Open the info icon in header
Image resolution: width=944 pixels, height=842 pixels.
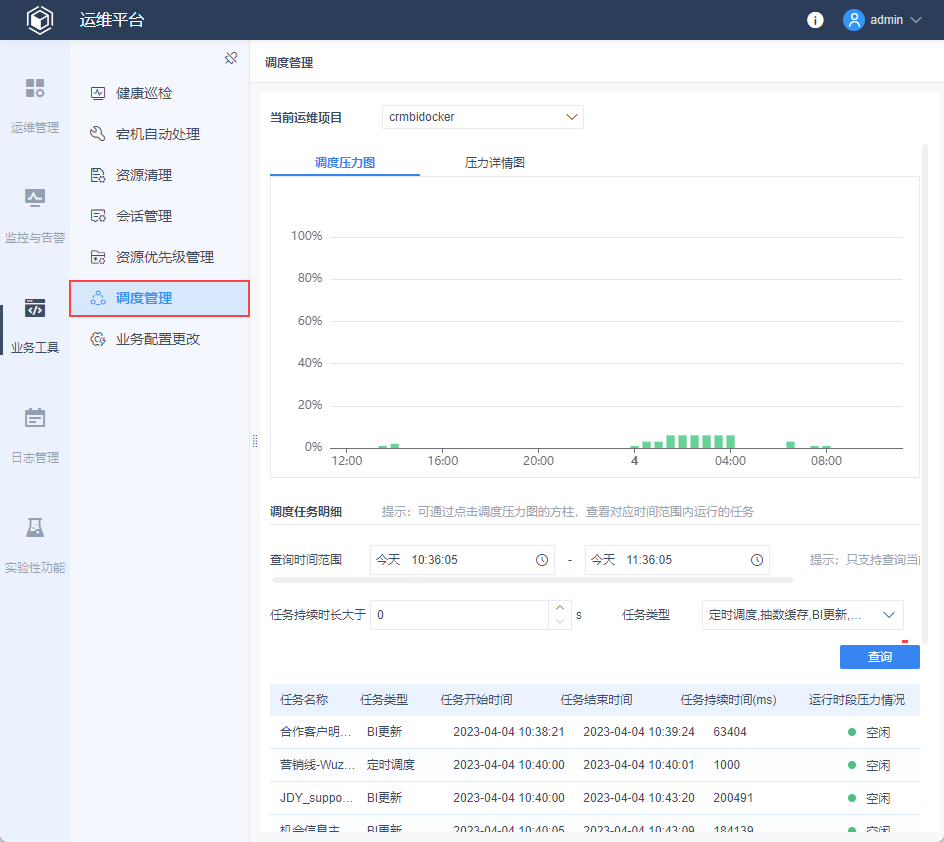pos(815,20)
